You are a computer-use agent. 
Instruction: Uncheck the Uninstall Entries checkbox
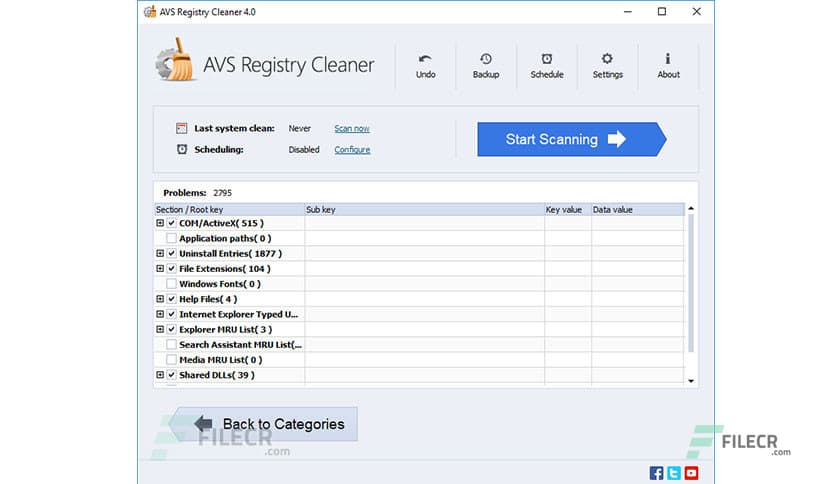coord(171,254)
